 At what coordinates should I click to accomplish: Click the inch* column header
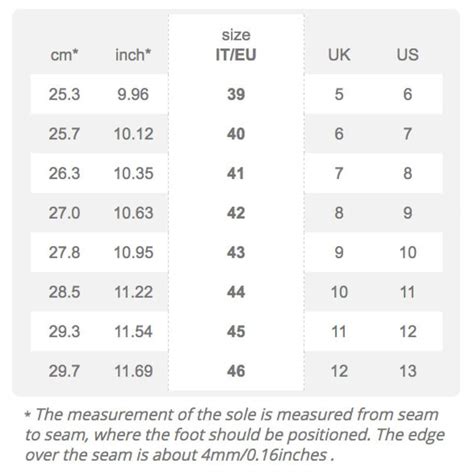click(133, 55)
